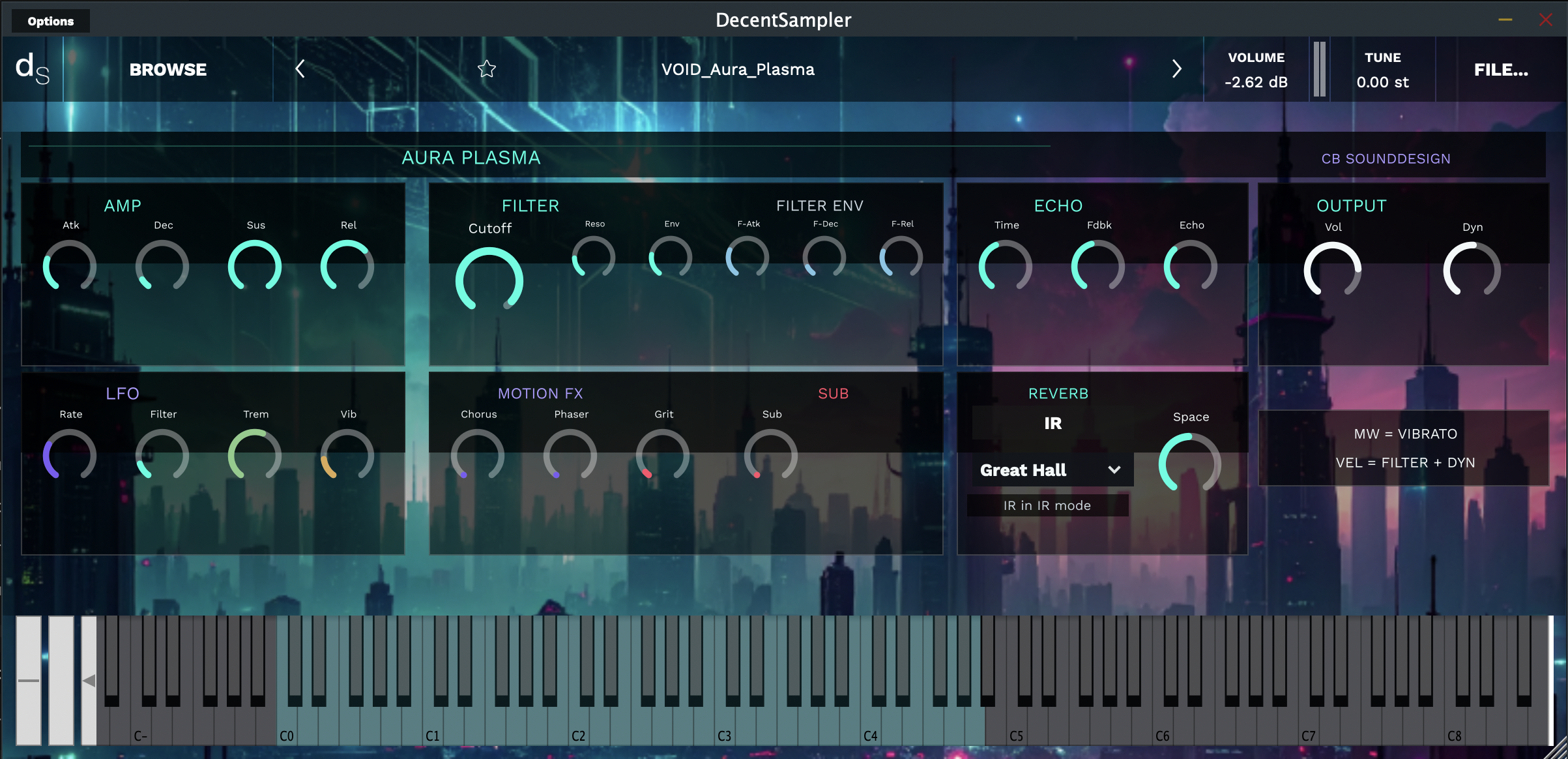This screenshot has width=1568, height=759.
Task: Open the Options menu
Action: [x=51, y=21]
